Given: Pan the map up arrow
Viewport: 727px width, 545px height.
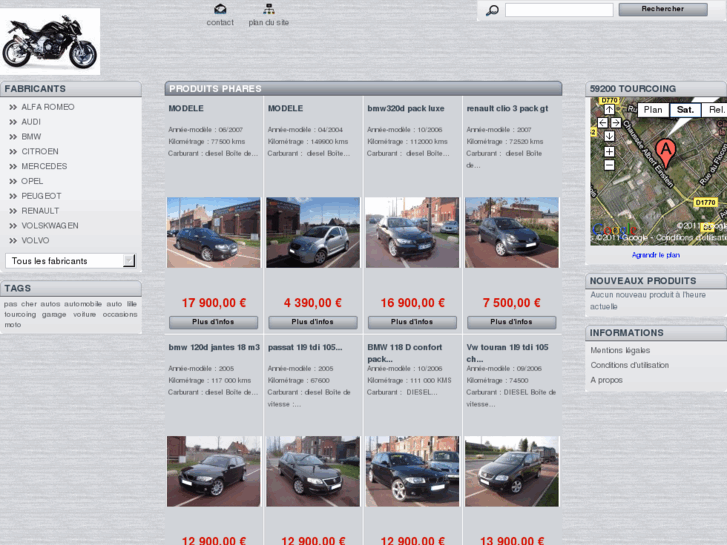Looking at the screenshot, I should pos(609,109).
